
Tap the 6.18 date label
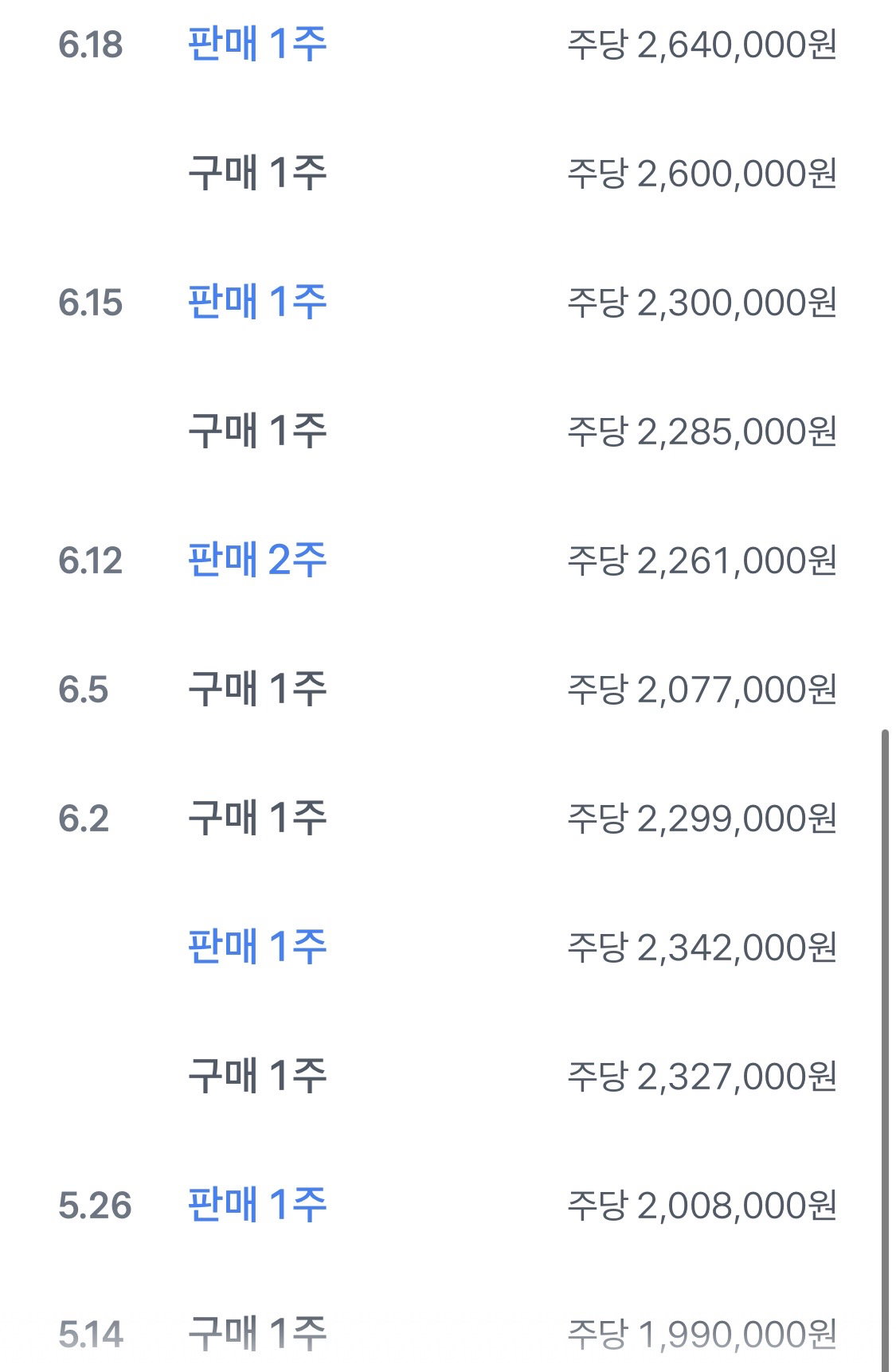click(x=90, y=45)
